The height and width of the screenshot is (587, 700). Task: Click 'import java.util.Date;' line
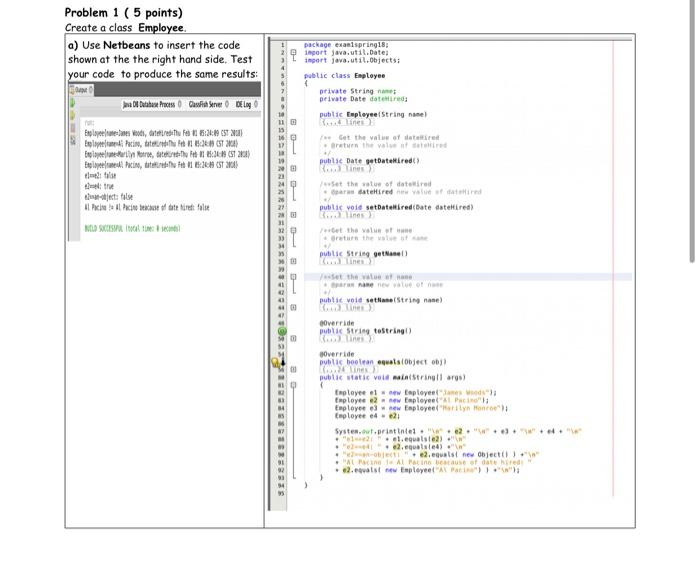(x=346, y=52)
